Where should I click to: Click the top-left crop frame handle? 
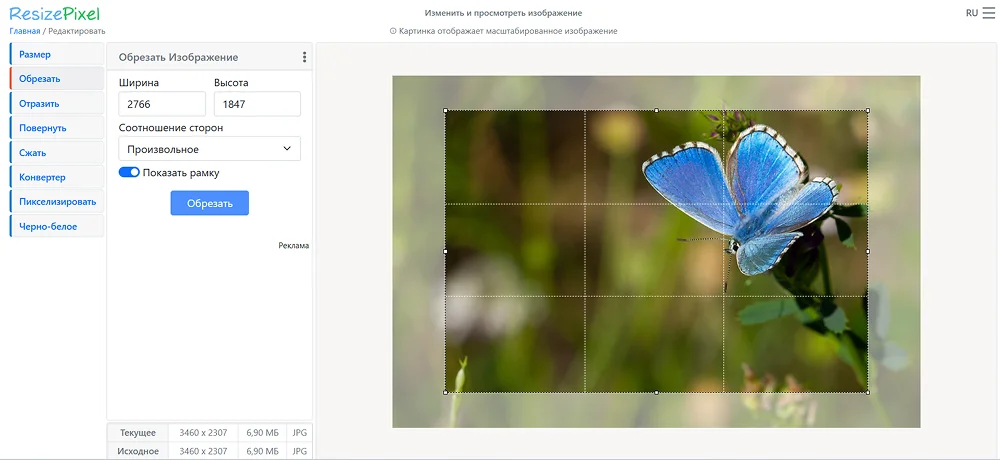[445, 111]
